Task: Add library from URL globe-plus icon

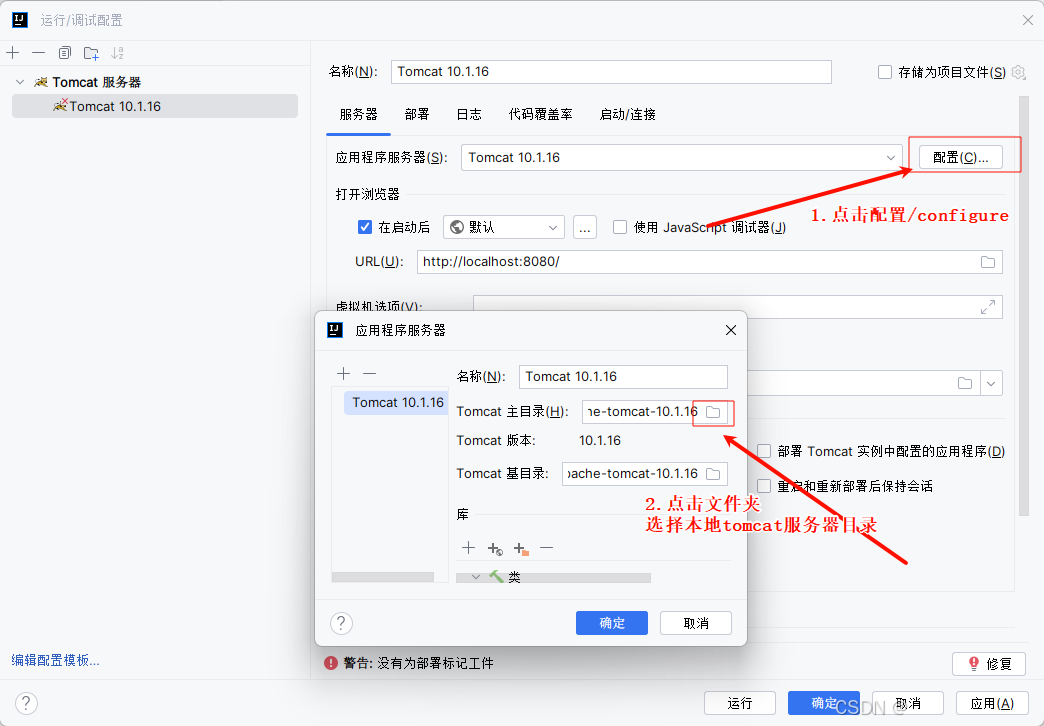Action: 495,548
